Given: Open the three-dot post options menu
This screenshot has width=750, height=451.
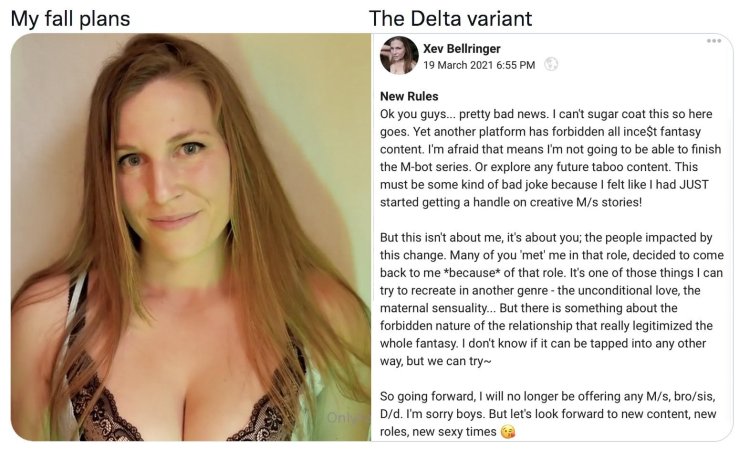Looking at the screenshot, I should (x=714, y=41).
